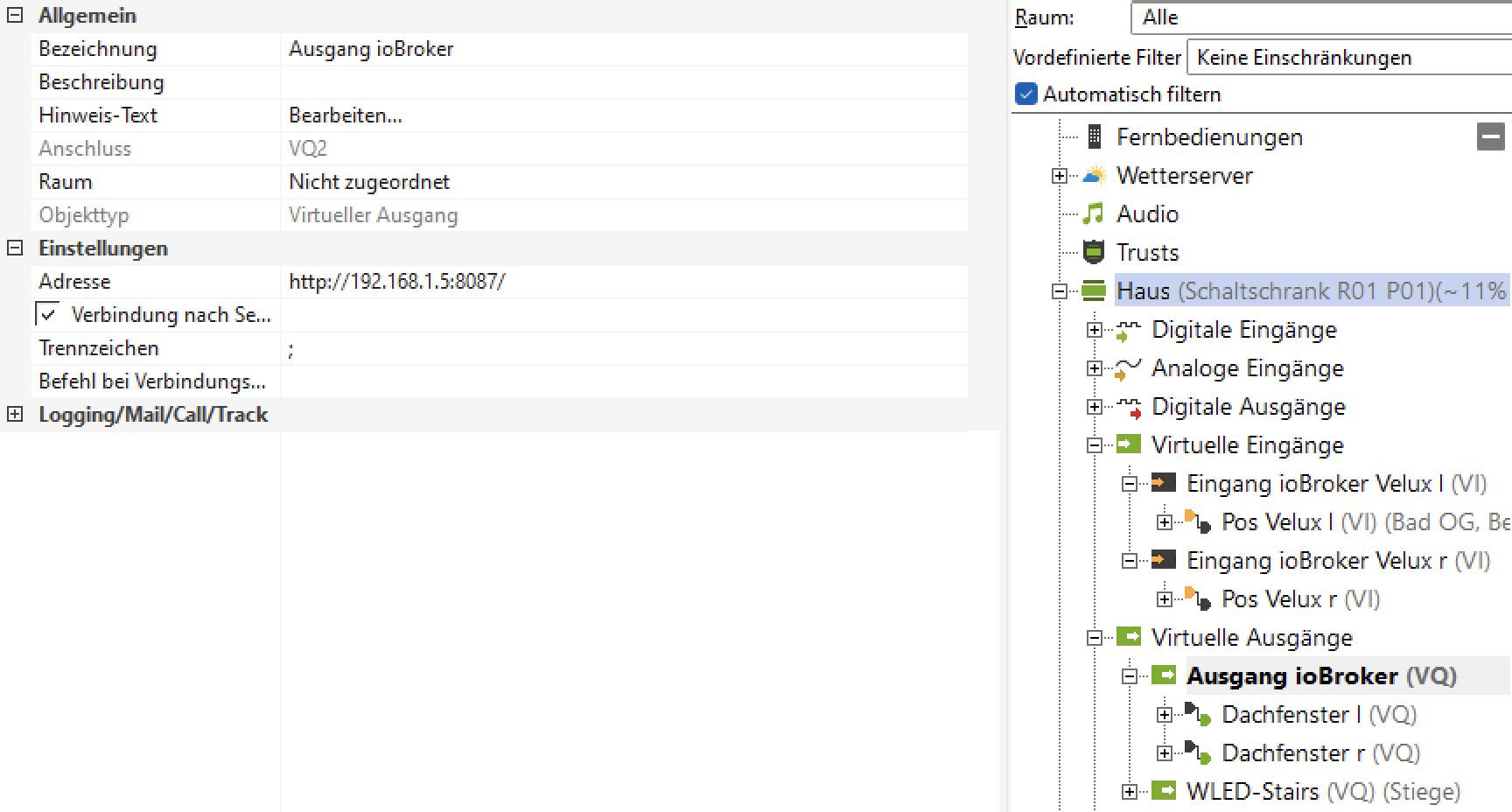The height and width of the screenshot is (812, 1512).
Task: Click the Trusts shield icon
Action: [x=1094, y=252]
